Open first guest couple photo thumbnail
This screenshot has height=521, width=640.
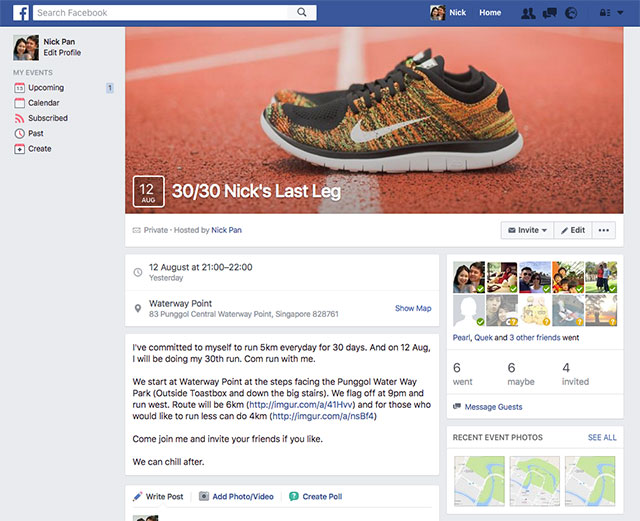469,278
